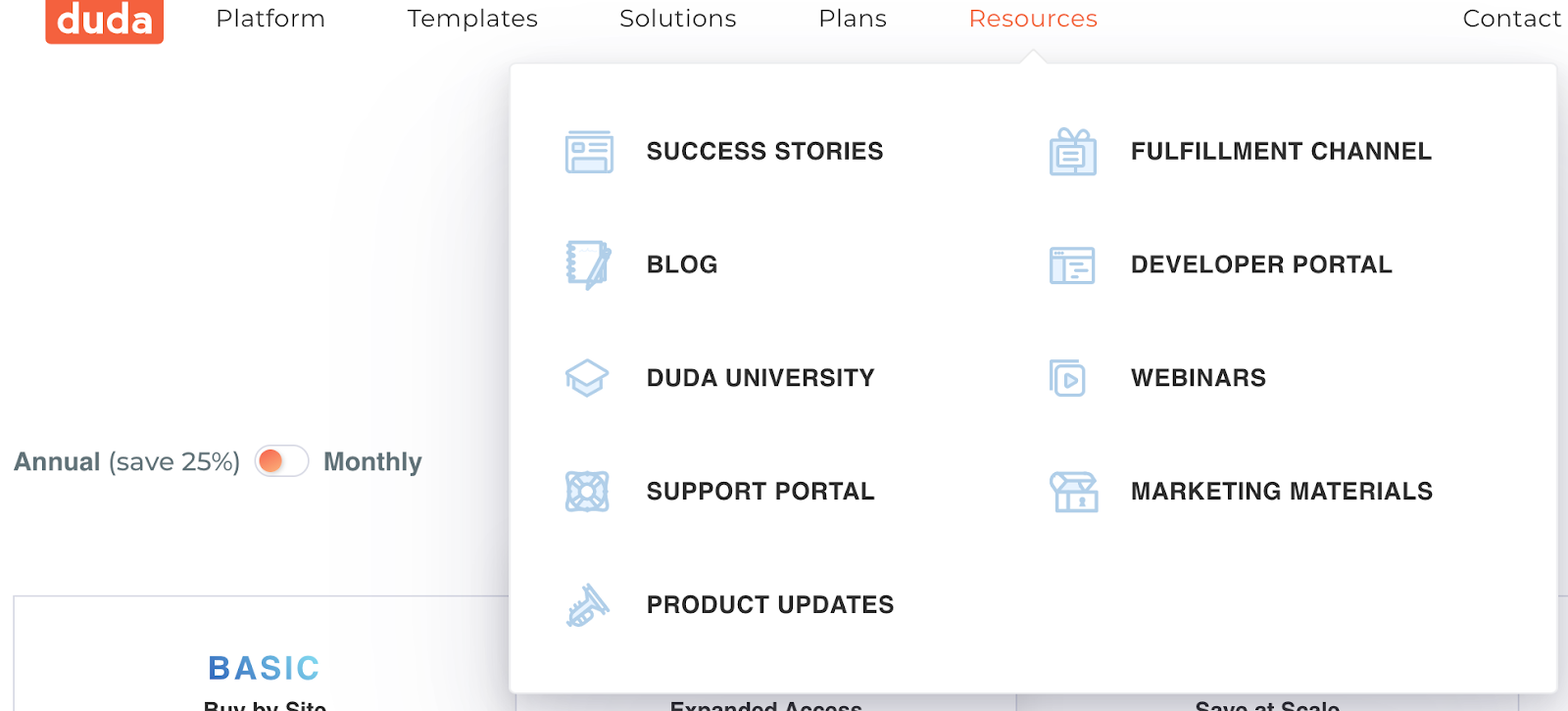Image resolution: width=1568 pixels, height=711 pixels.
Task: Go to the Plans nav item
Action: pos(853,19)
